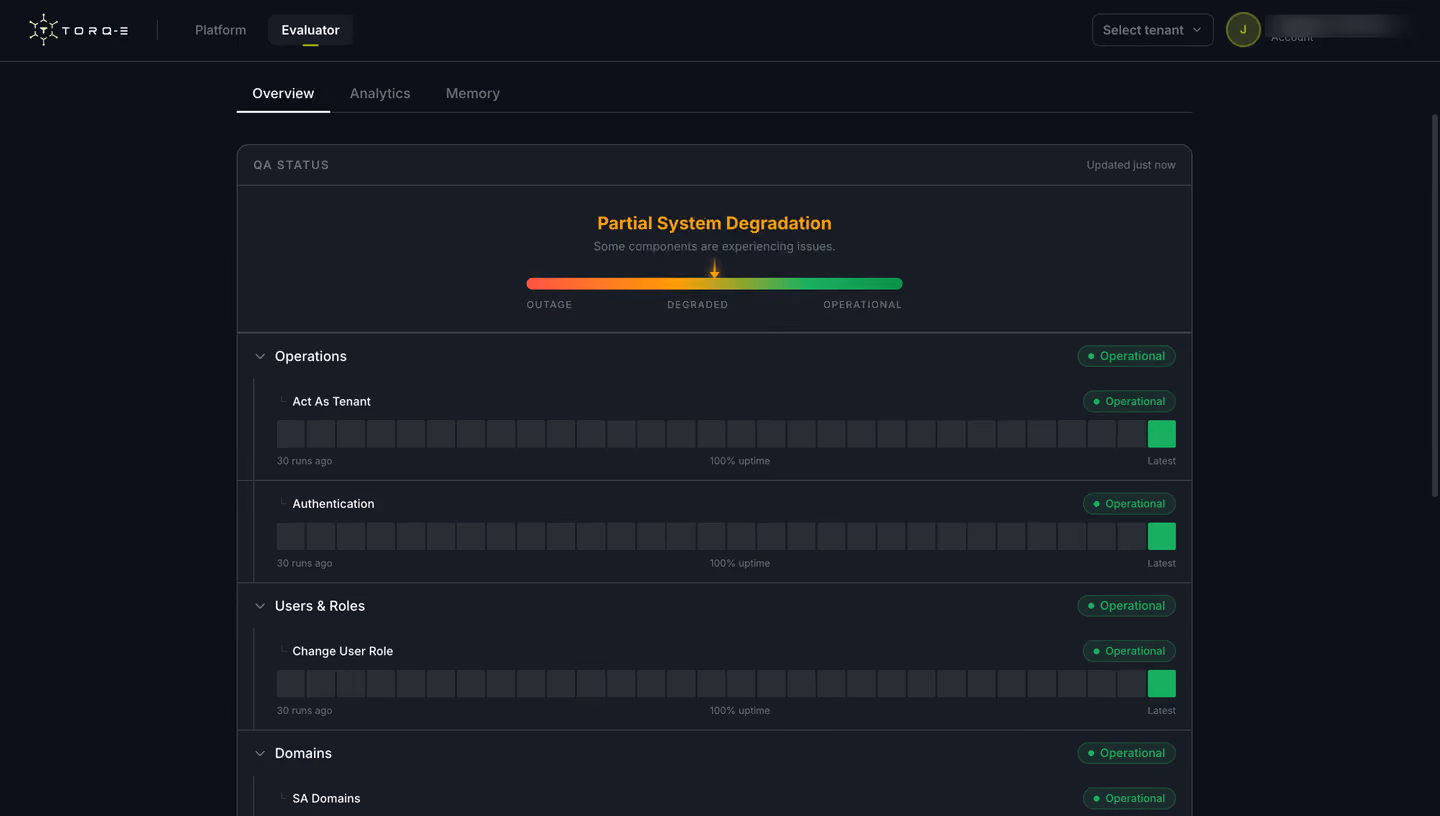Click the OUTAGE gauge label

(549, 305)
